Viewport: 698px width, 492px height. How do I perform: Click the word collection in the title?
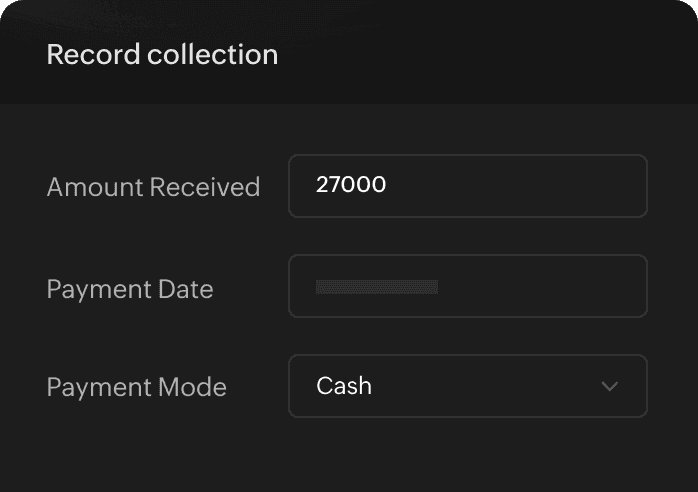(212, 54)
